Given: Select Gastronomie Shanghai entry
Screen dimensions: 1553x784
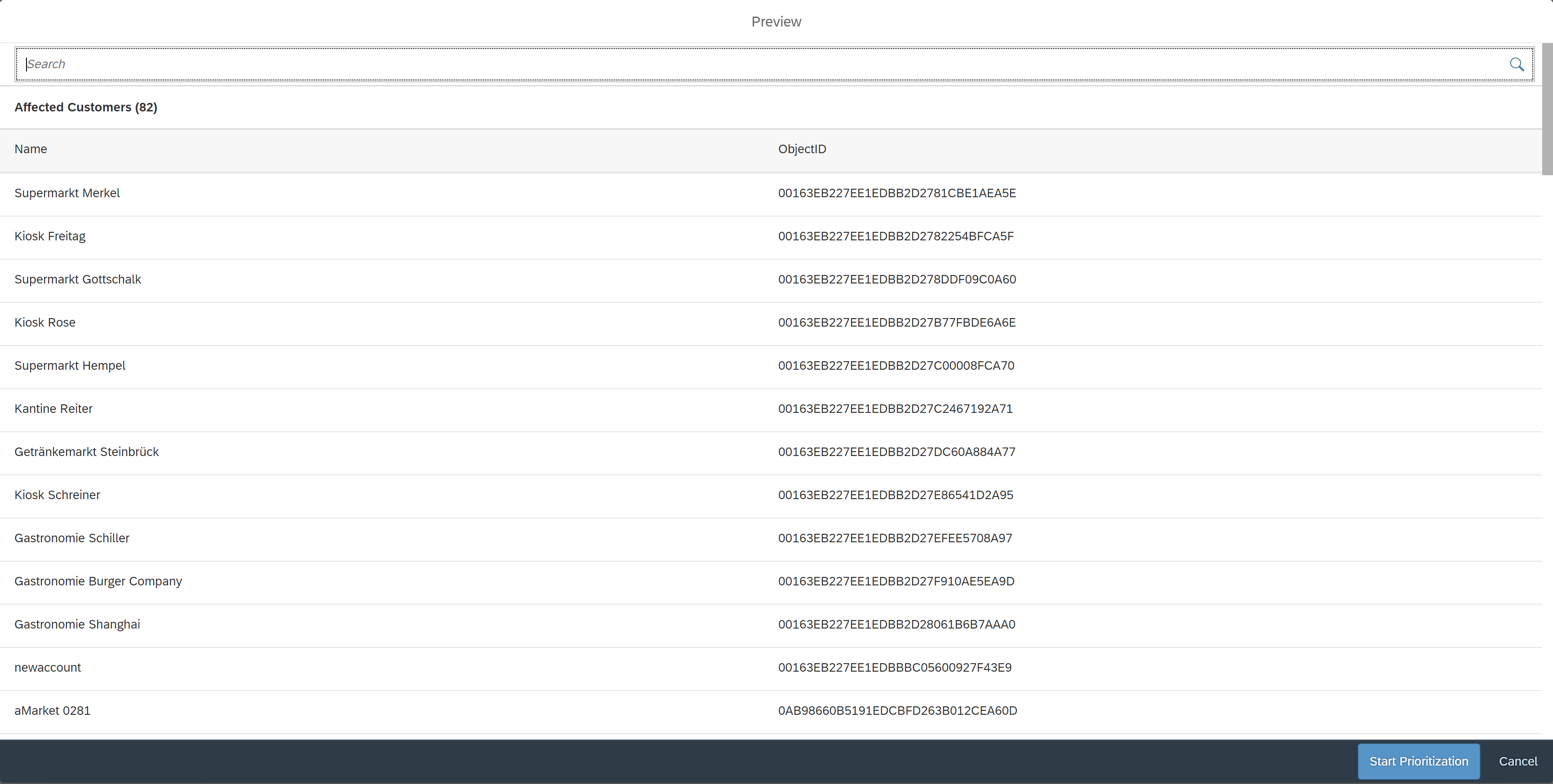Looking at the screenshot, I should point(77,625).
